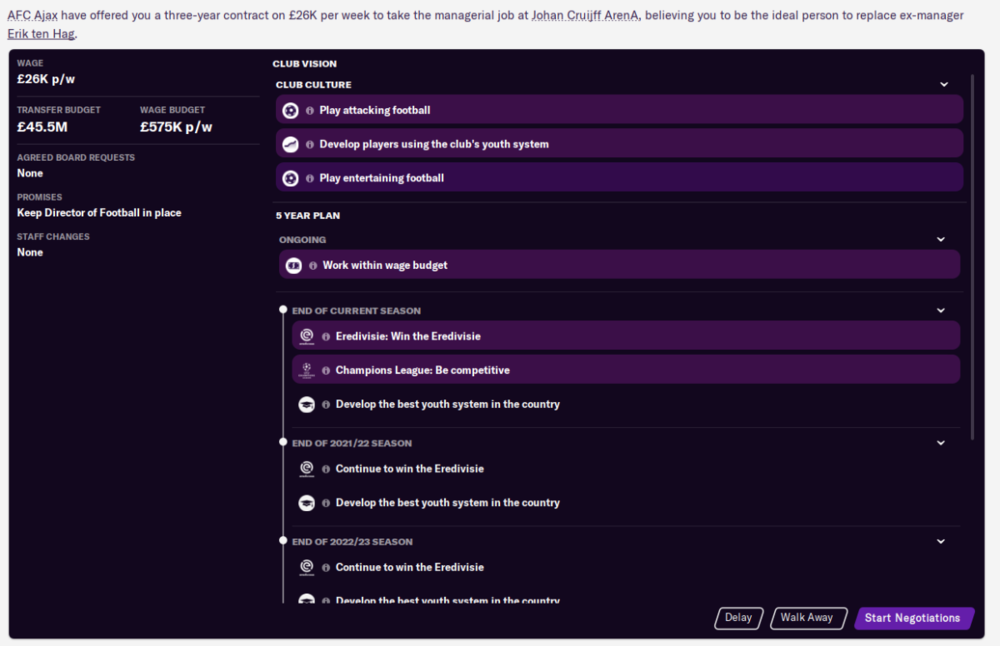The height and width of the screenshot is (646, 1000).
Task: Click the Win the Eredivisie trophy icon
Action: (x=307, y=336)
